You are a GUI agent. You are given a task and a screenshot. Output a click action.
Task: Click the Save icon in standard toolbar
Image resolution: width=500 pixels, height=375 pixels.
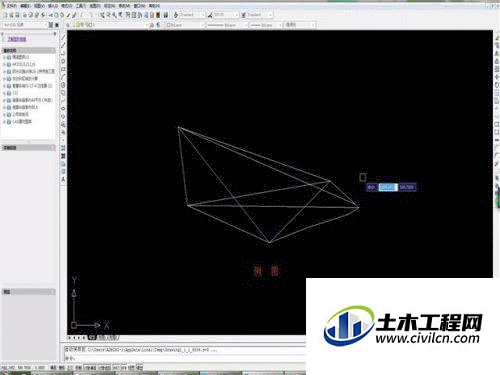[17, 15]
